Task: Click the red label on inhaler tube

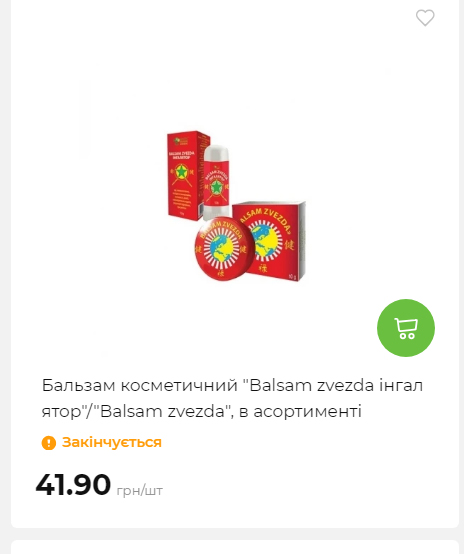Action: point(217,185)
